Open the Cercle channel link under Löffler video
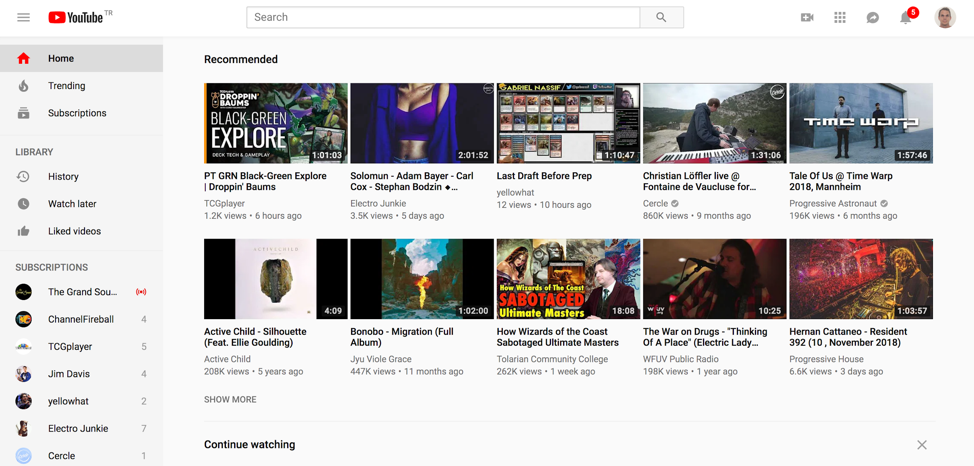Screen dimensions: 974x466 click(x=655, y=204)
